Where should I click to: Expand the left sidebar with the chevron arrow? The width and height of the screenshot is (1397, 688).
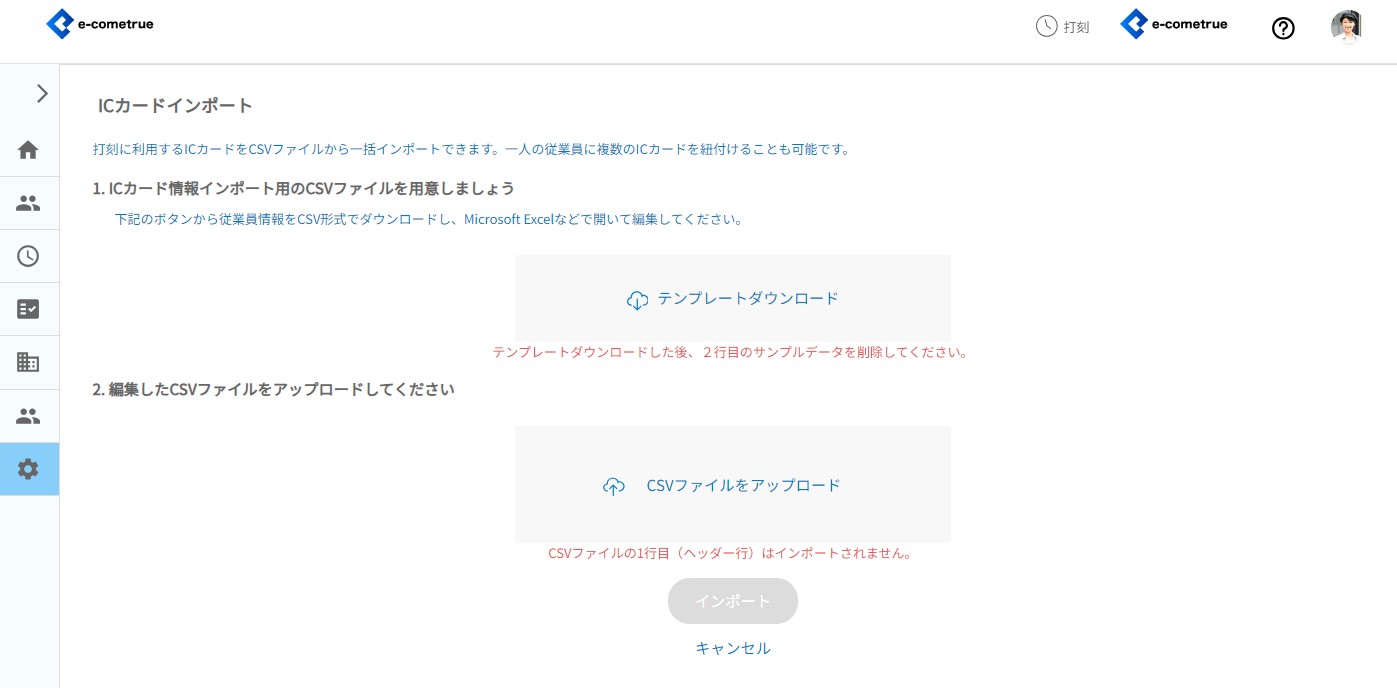point(41,94)
